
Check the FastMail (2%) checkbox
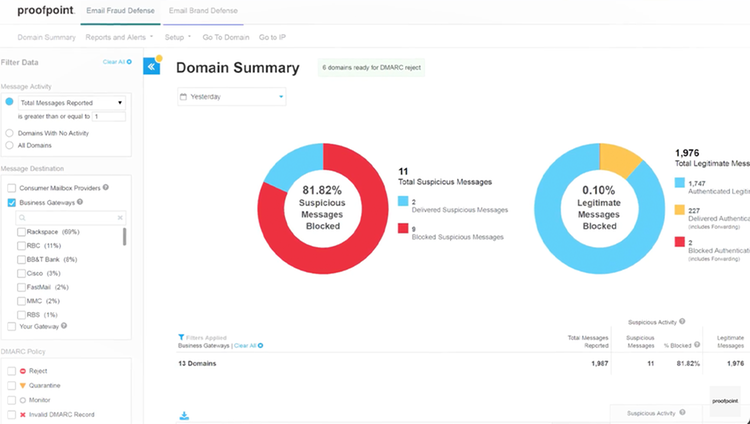click(x=21, y=288)
